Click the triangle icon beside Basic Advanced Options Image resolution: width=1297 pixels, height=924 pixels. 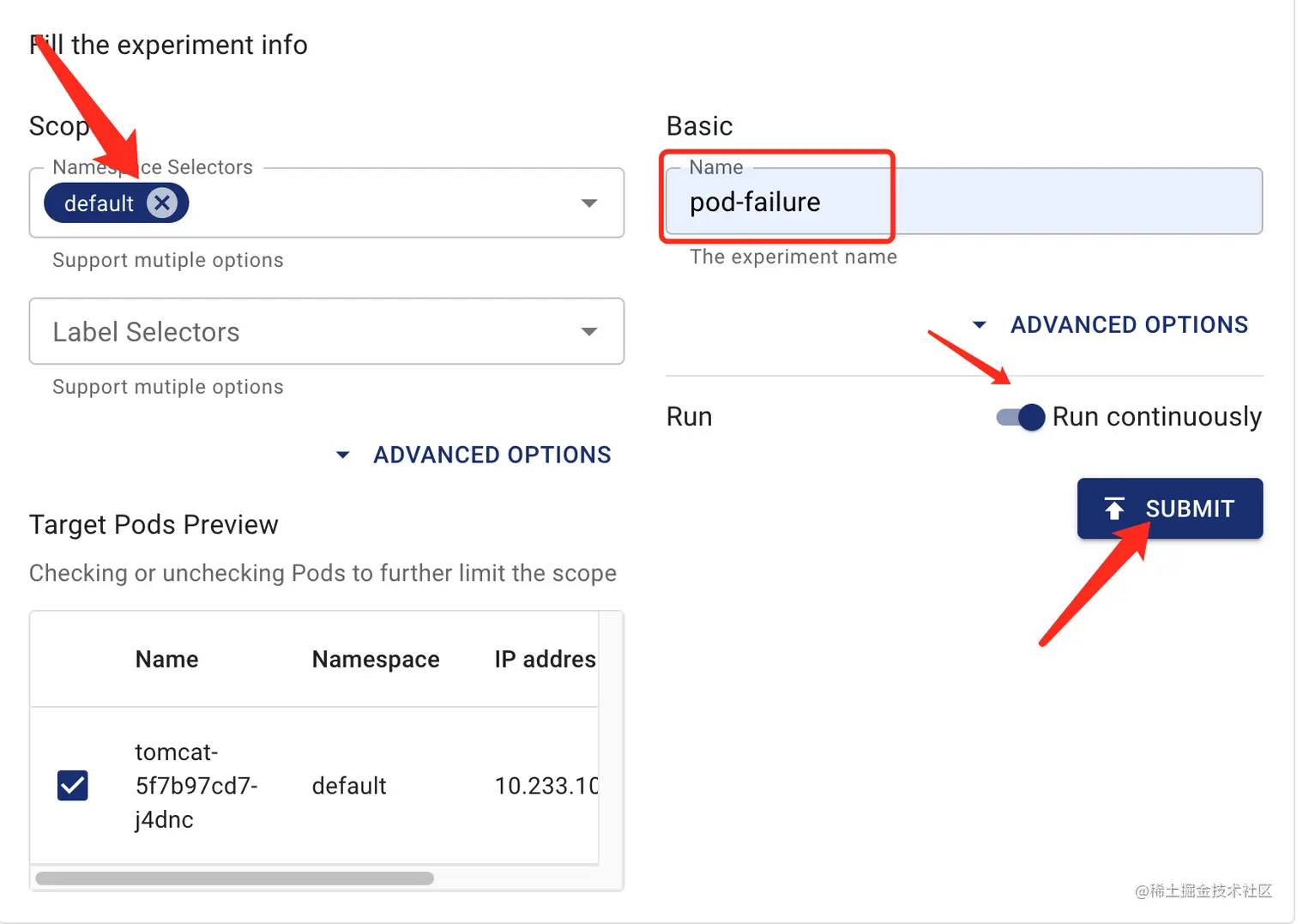coord(979,325)
